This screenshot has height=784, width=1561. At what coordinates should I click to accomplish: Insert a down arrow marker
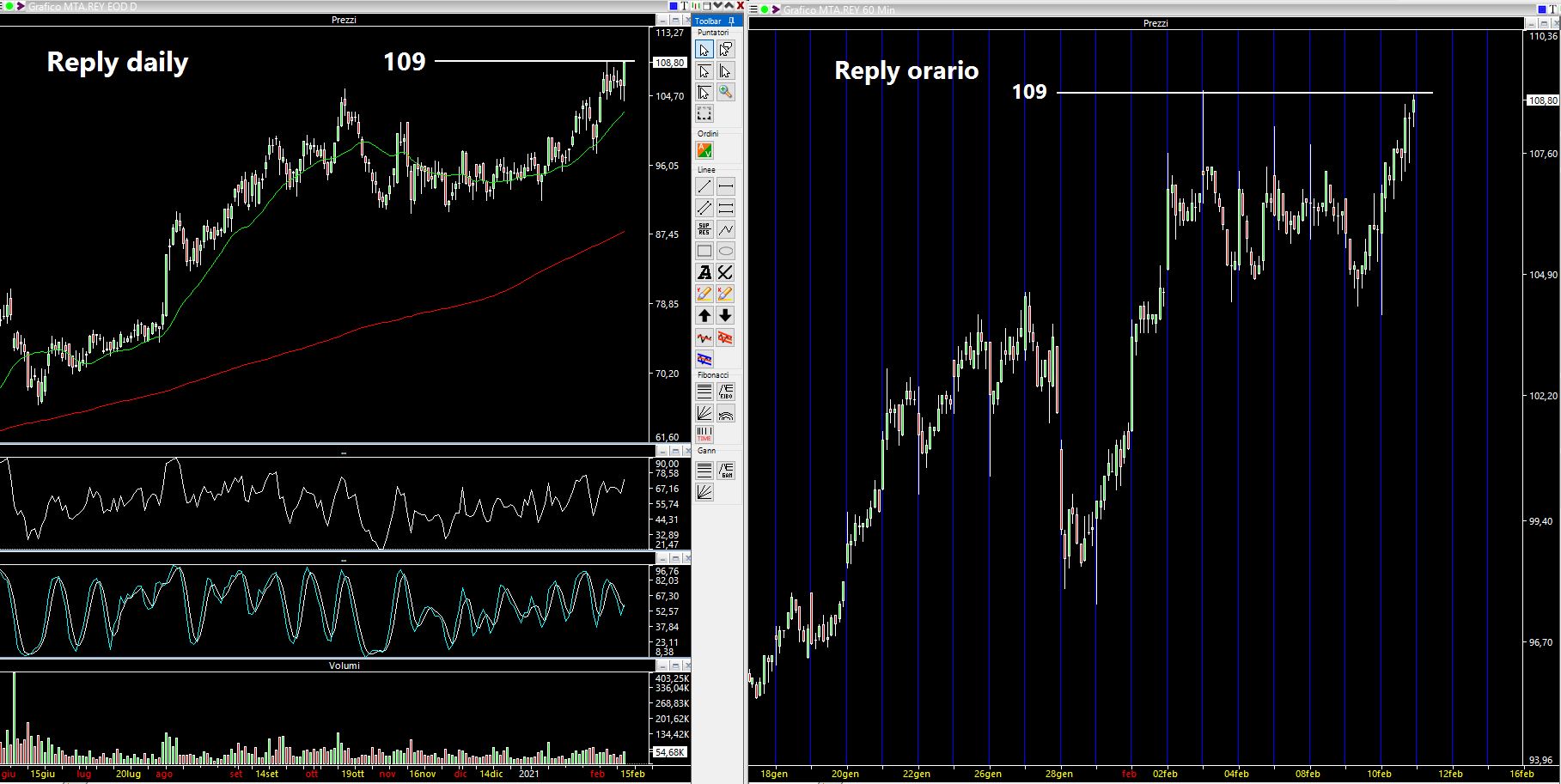pos(726,315)
